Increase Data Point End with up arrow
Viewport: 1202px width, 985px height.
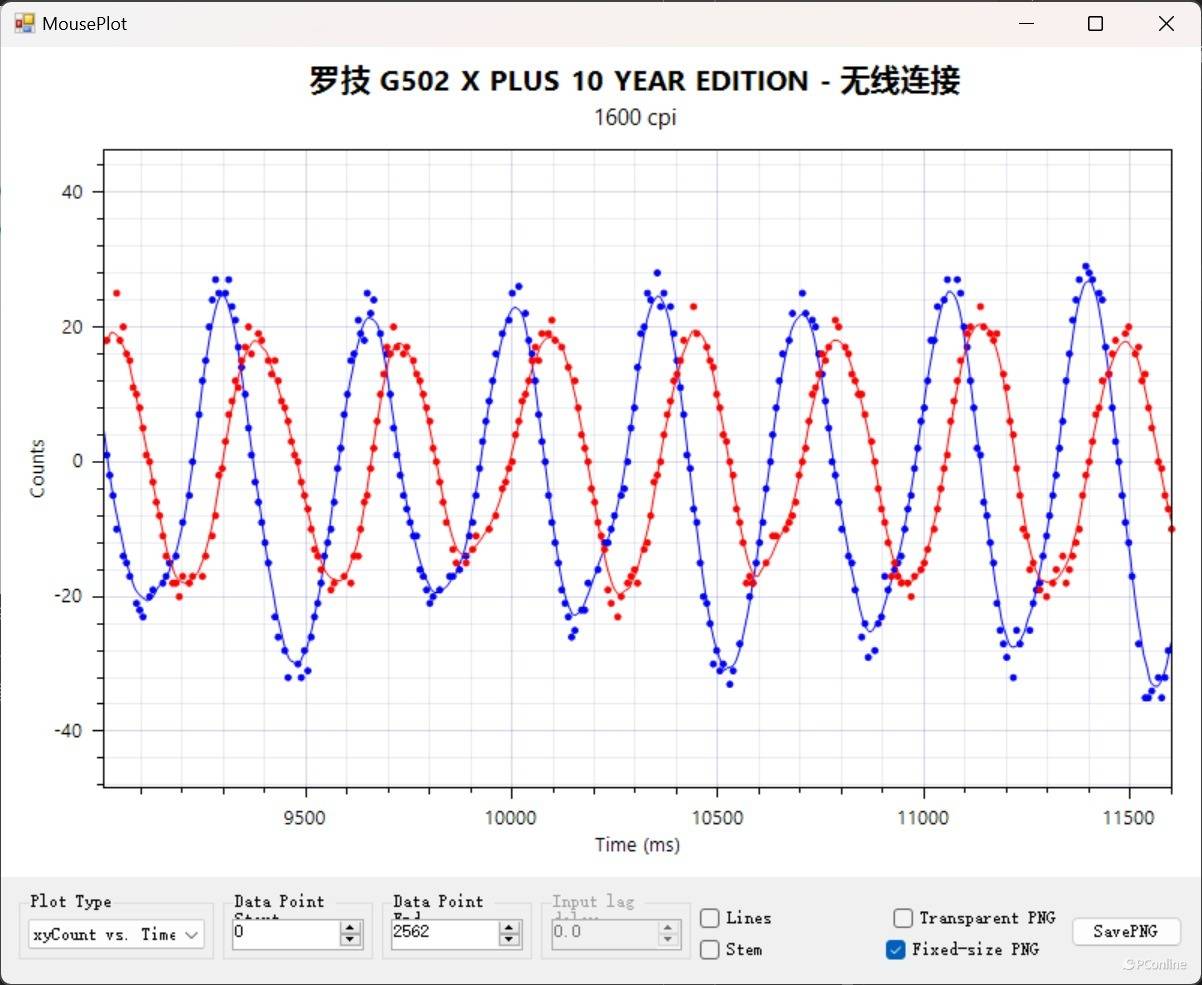pyautogui.click(x=509, y=928)
